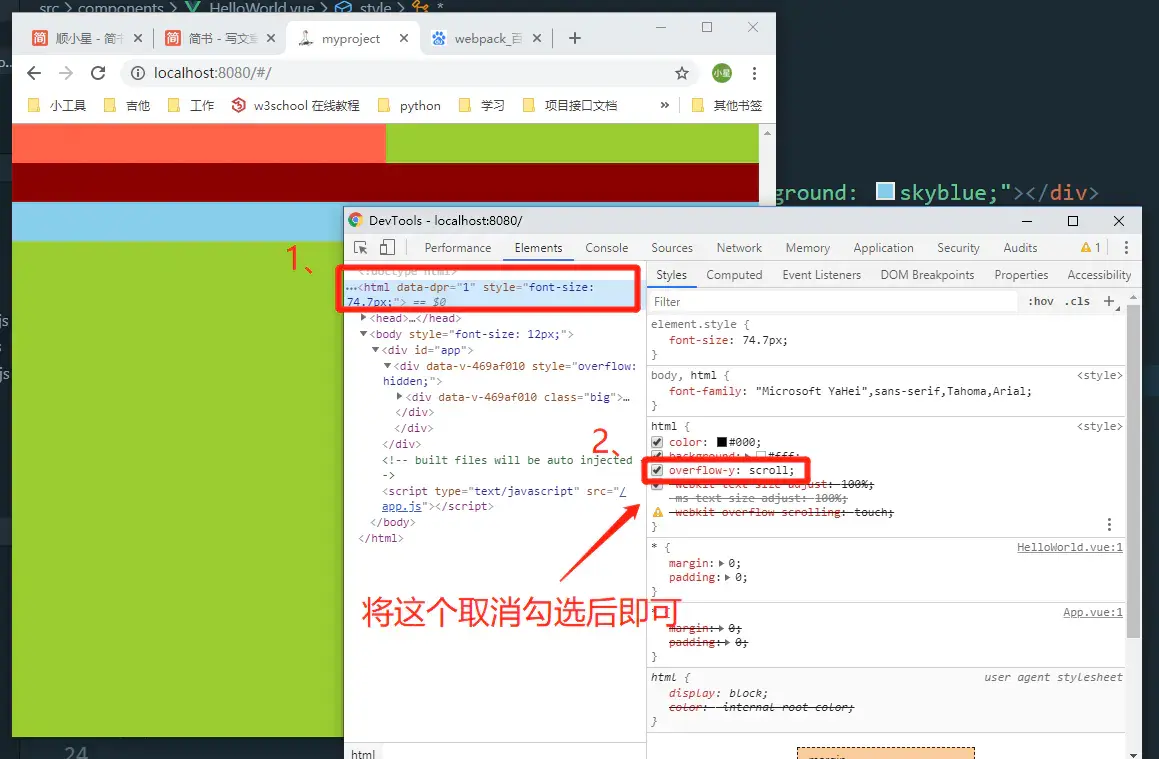Open the Event Listeners tab
Image resolution: width=1159 pixels, height=759 pixels.
pyautogui.click(x=821, y=275)
